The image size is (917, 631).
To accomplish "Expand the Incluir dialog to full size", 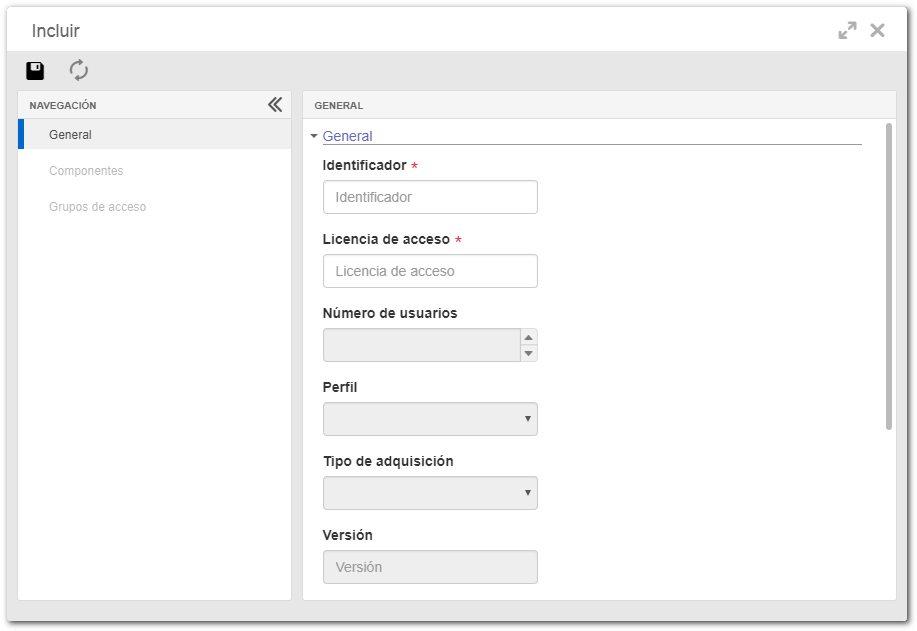I will 847,30.
